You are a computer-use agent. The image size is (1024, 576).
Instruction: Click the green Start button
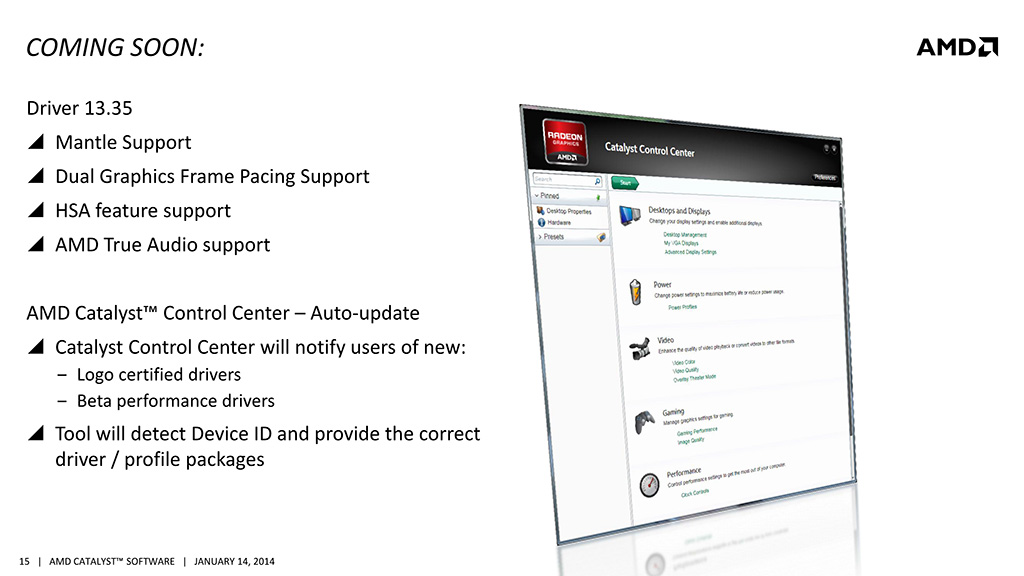625,183
